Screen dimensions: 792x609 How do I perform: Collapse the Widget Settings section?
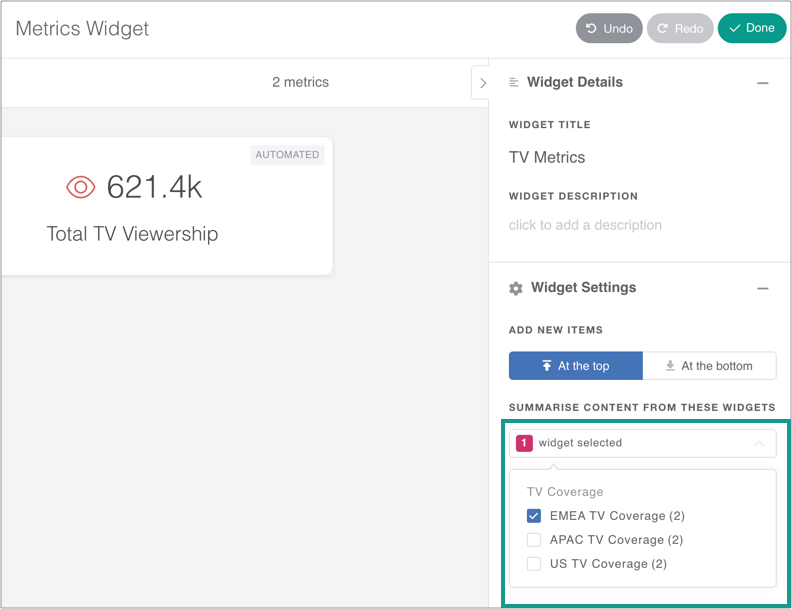pyautogui.click(x=763, y=288)
